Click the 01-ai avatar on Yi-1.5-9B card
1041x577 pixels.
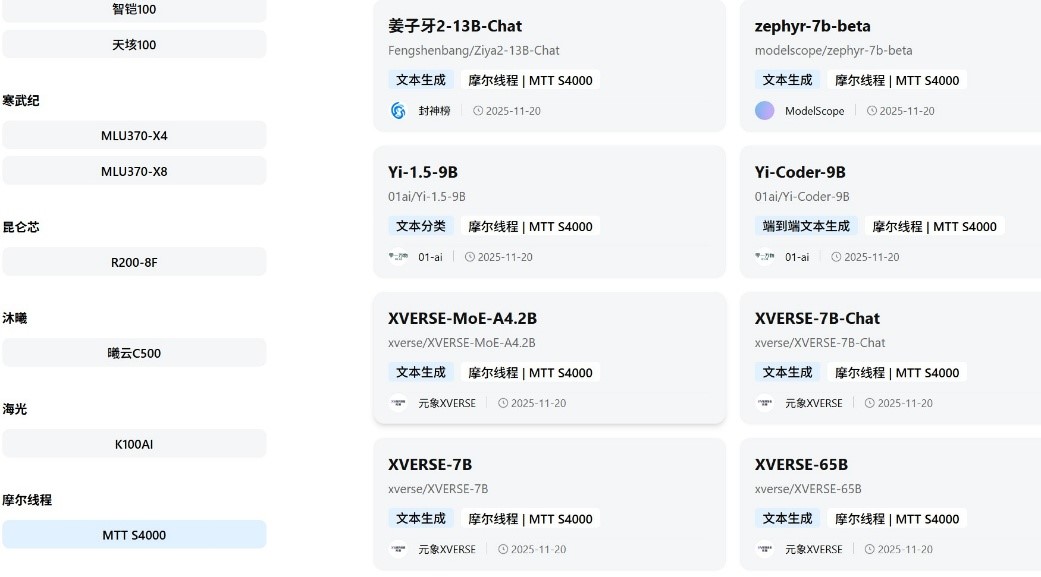398,257
